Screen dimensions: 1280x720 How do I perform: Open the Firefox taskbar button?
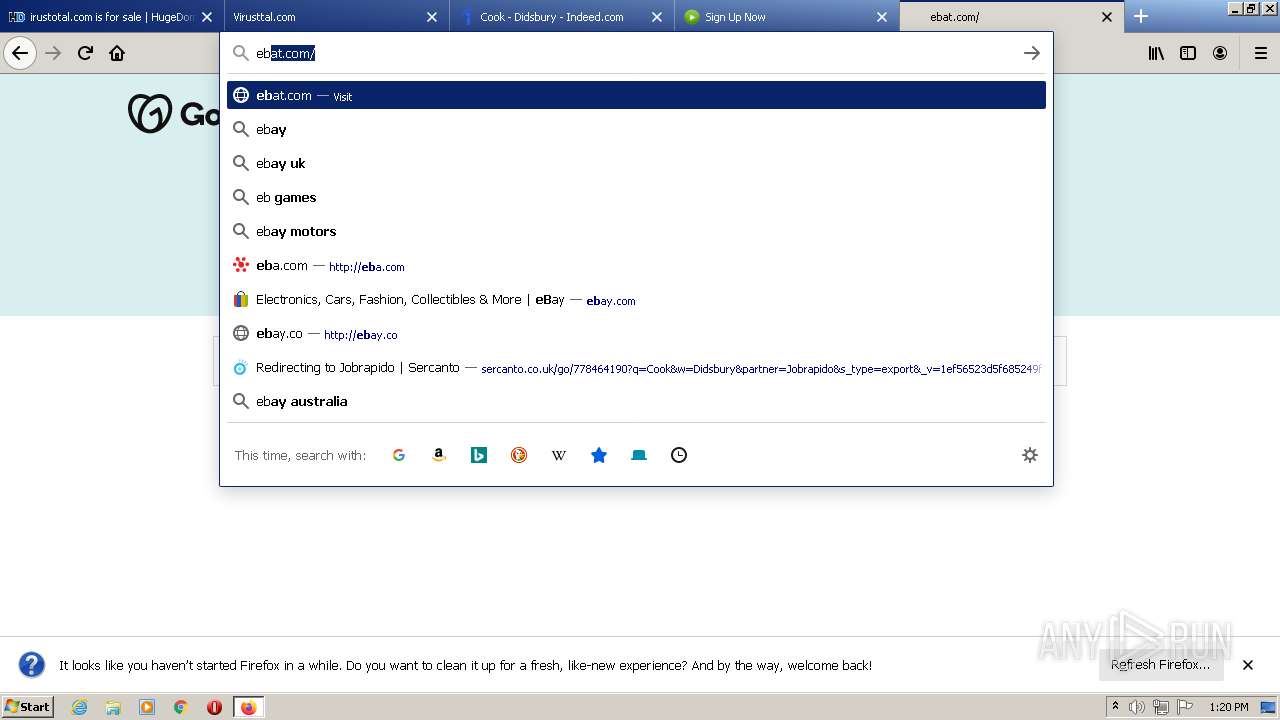(248, 707)
